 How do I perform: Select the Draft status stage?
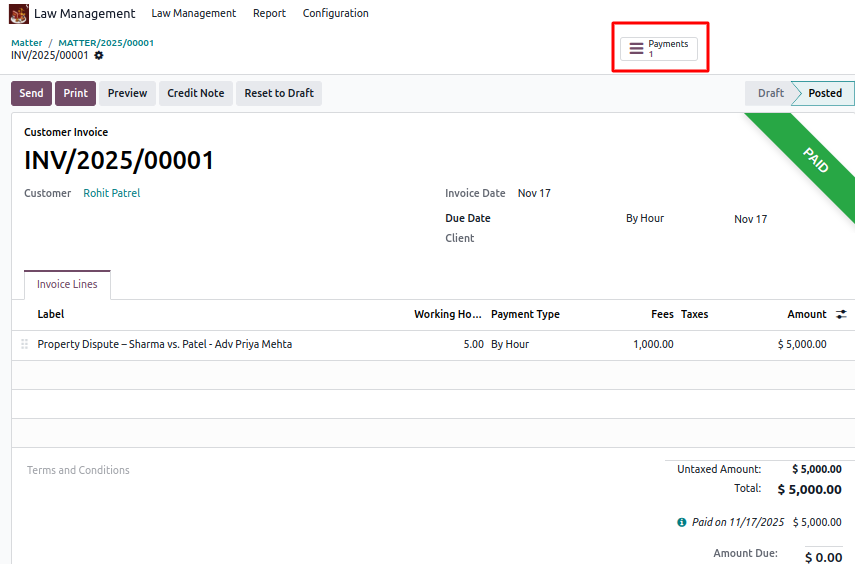(x=770, y=93)
